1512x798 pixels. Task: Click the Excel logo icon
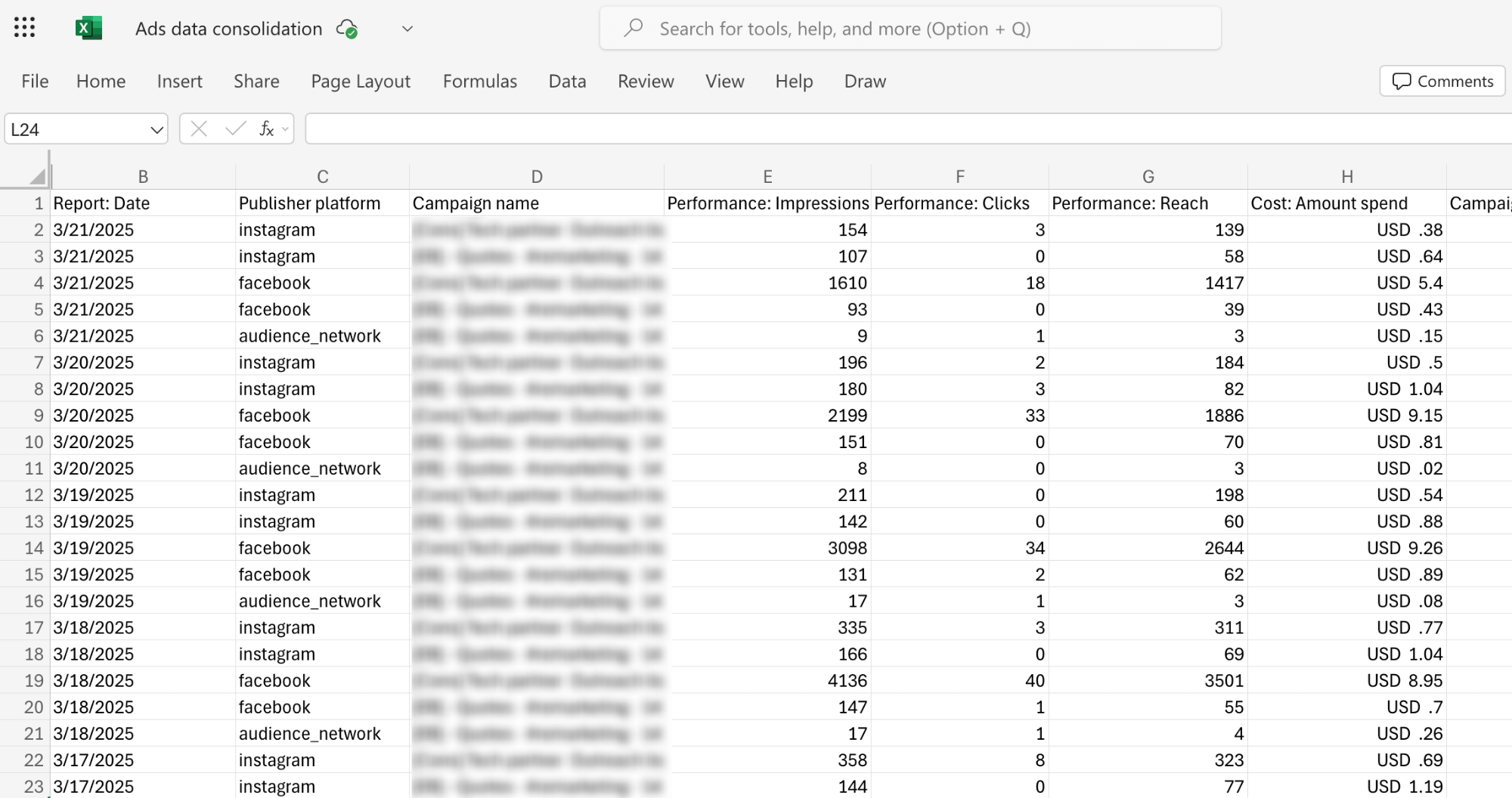point(88,27)
